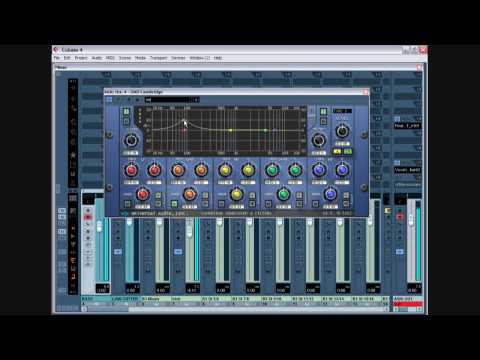Click the green band's left upper knob
480x360 pixels.
[272, 170]
